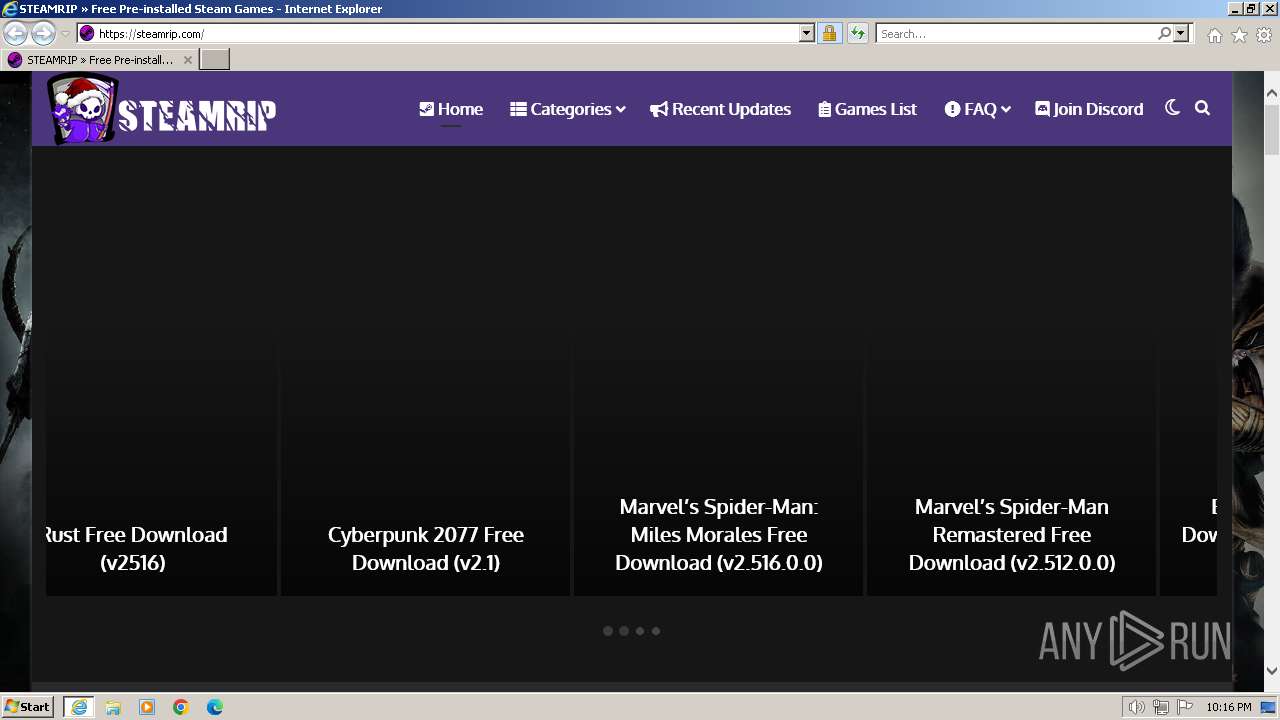Image resolution: width=1280 pixels, height=720 pixels.
Task: Open the media player taskbar icon
Action: click(147, 707)
